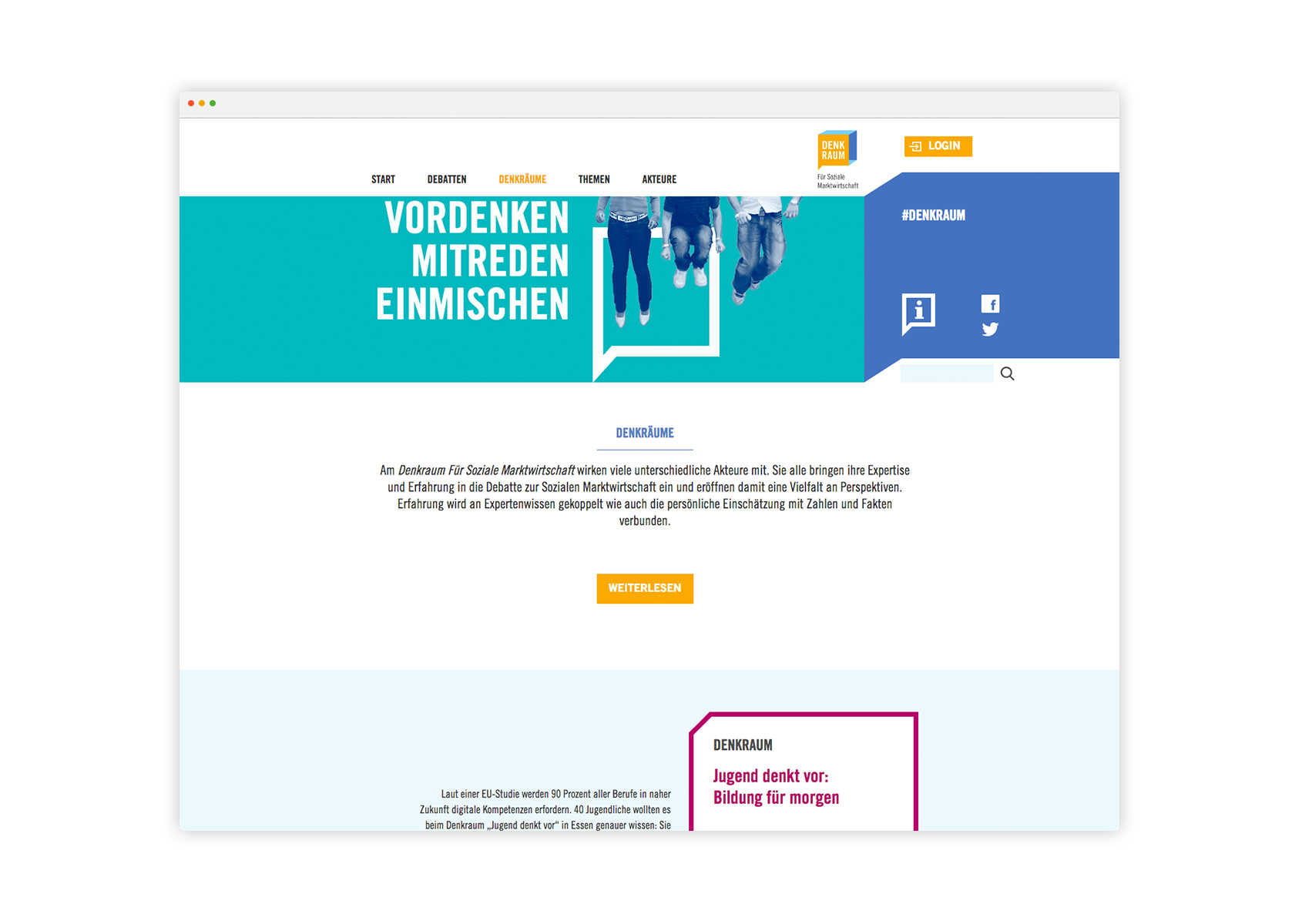Open the START menu item
Viewport: 1302px width, 924px height.
[x=383, y=179]
